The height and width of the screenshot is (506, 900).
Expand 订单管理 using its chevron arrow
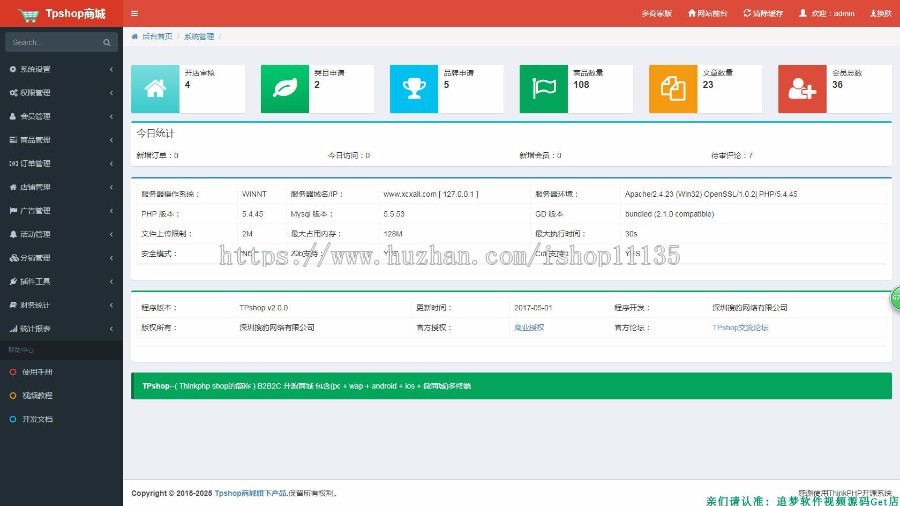click(111, 164)
